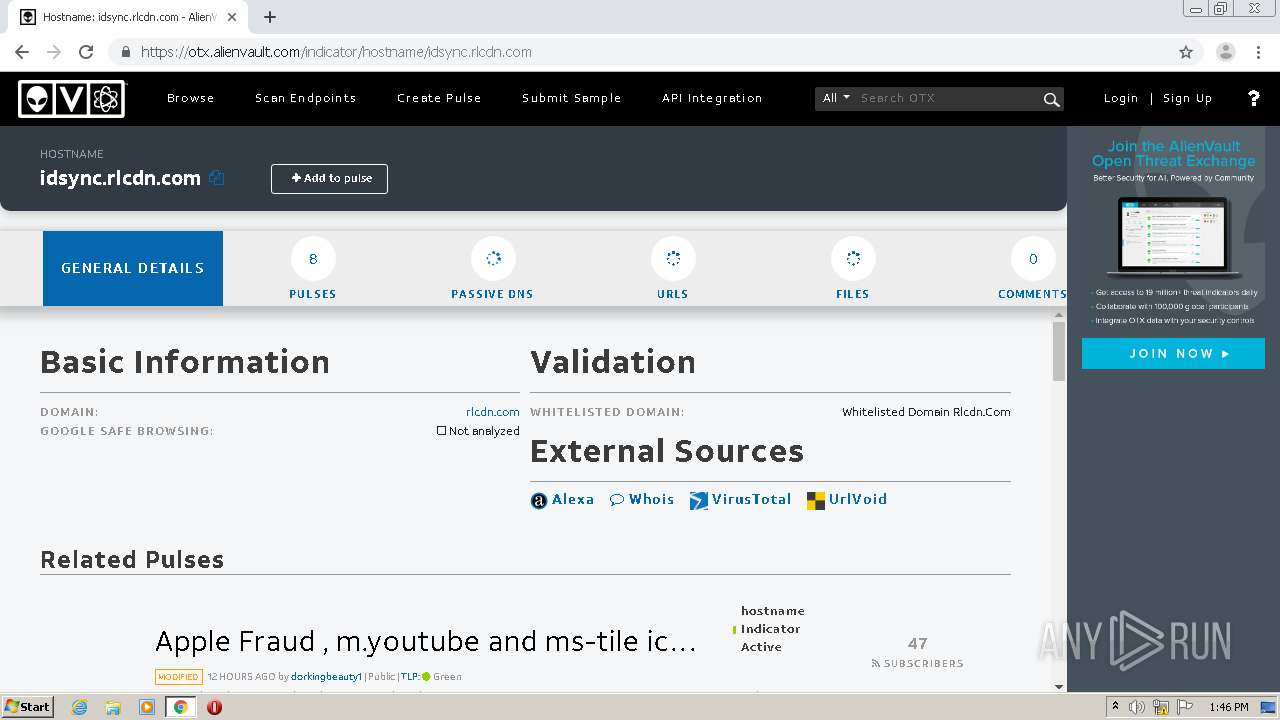Open the Chrome three-dot menu
This screenshot has height=720, width=1280.
(x=1258, y=52)
